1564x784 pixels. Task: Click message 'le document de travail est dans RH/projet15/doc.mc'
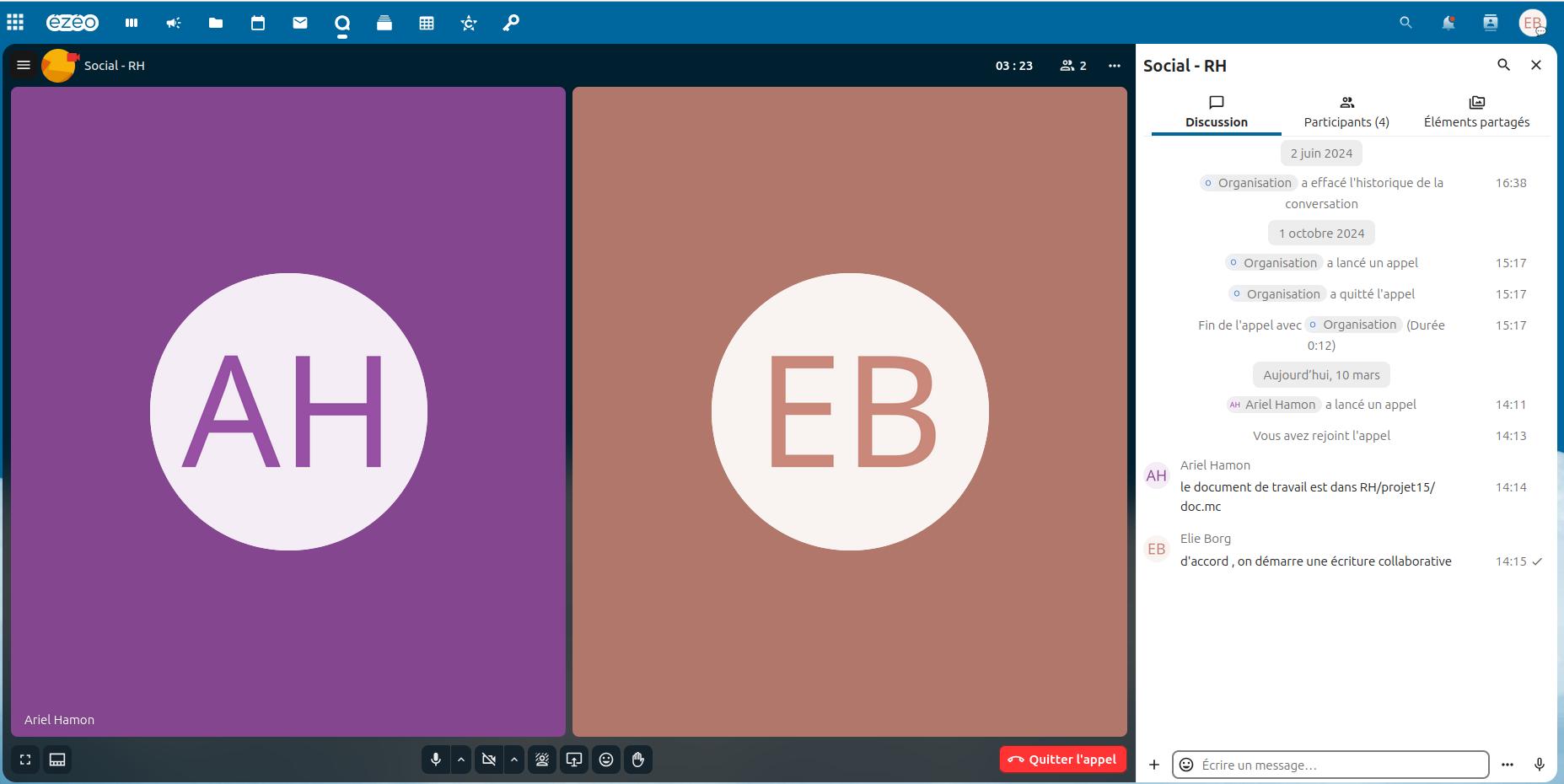pos(1308,497)
